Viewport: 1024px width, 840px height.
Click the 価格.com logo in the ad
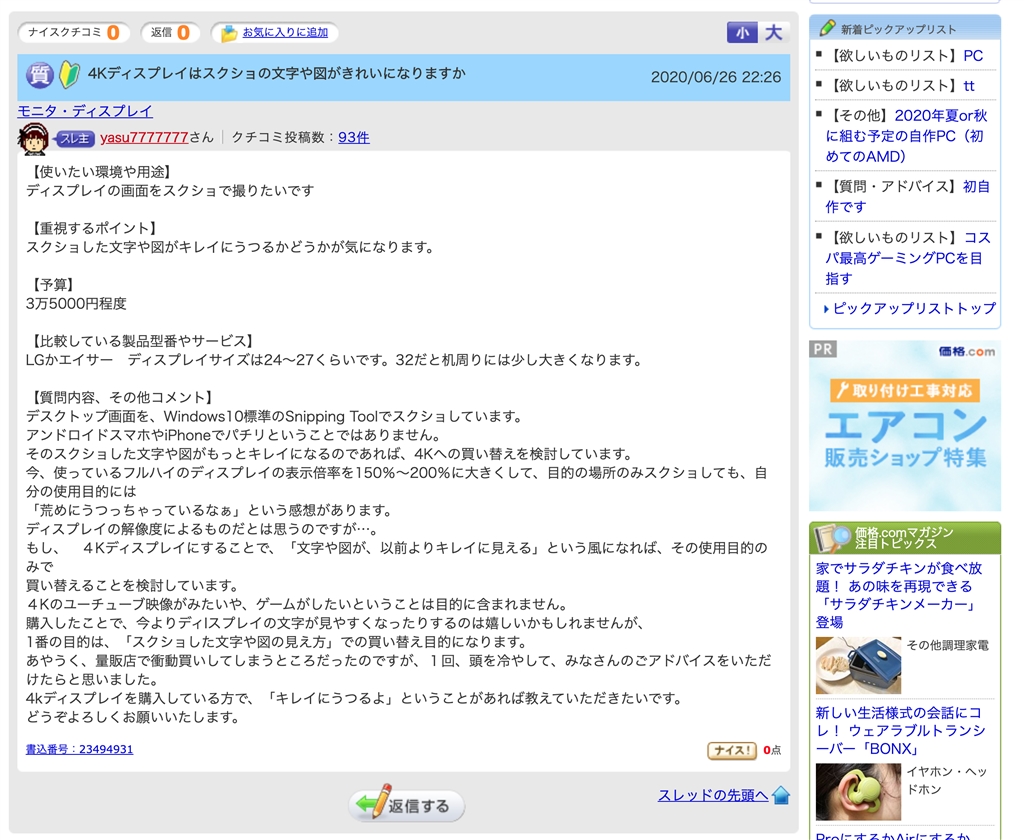967,351
